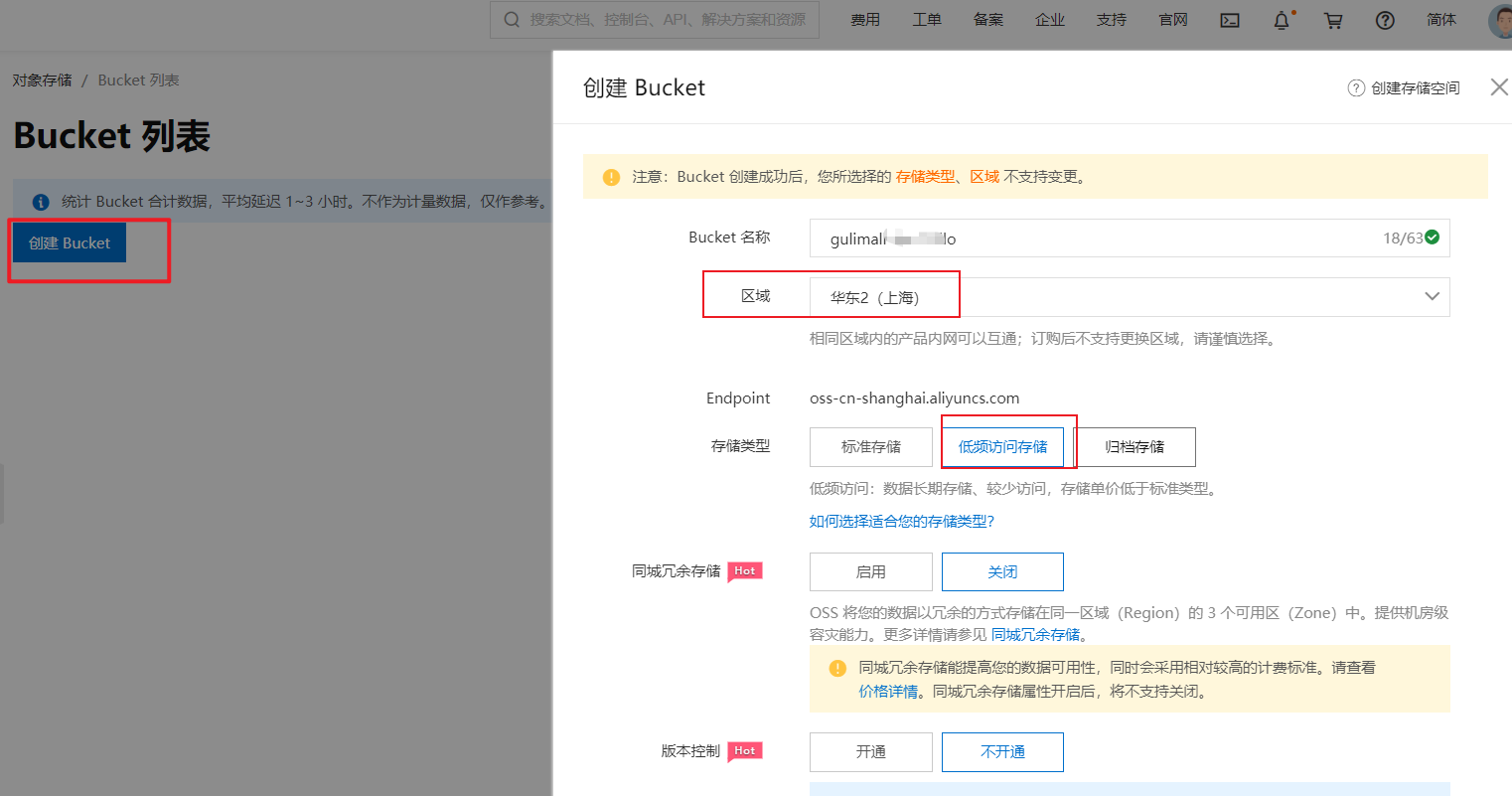
Task: Select 低频访问存储 storage type
Action: point(1002,447)
